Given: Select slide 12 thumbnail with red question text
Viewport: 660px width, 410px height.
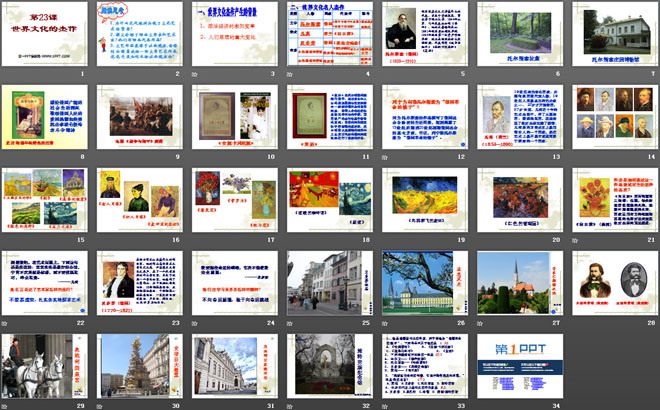Looking at the screenshot, I should [426, 117].
